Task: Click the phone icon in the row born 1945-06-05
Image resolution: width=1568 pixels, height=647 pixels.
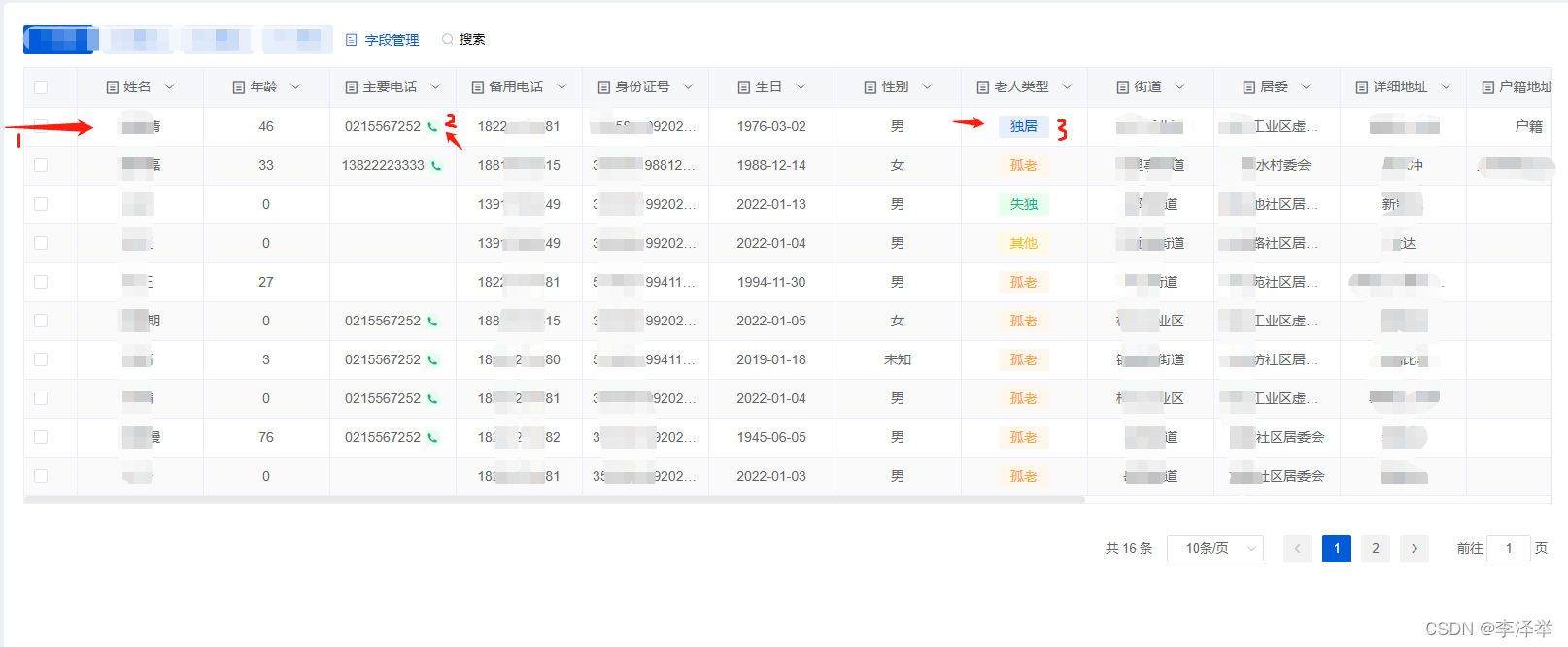Action: point(432,438)
